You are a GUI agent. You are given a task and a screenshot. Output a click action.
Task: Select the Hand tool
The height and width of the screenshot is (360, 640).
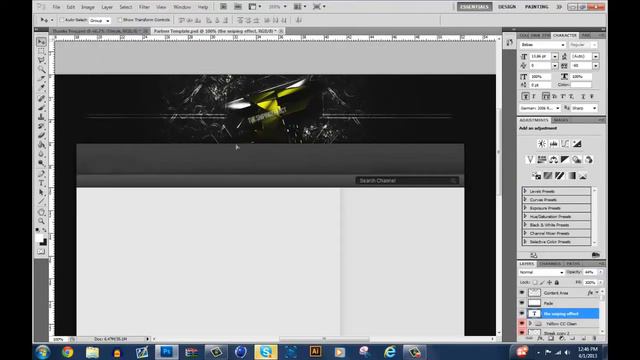point(41,212)
